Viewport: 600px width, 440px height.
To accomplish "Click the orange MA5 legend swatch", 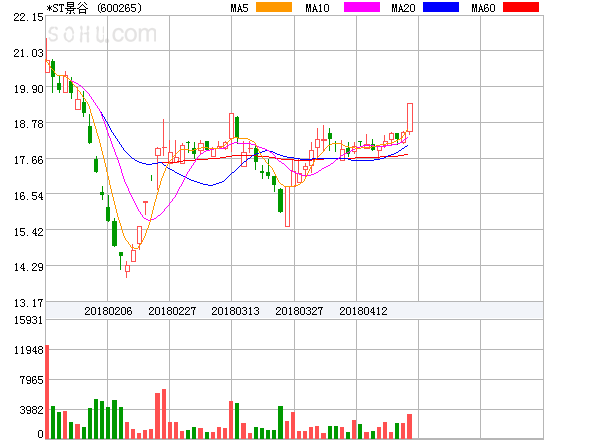I will pos(274,7).
